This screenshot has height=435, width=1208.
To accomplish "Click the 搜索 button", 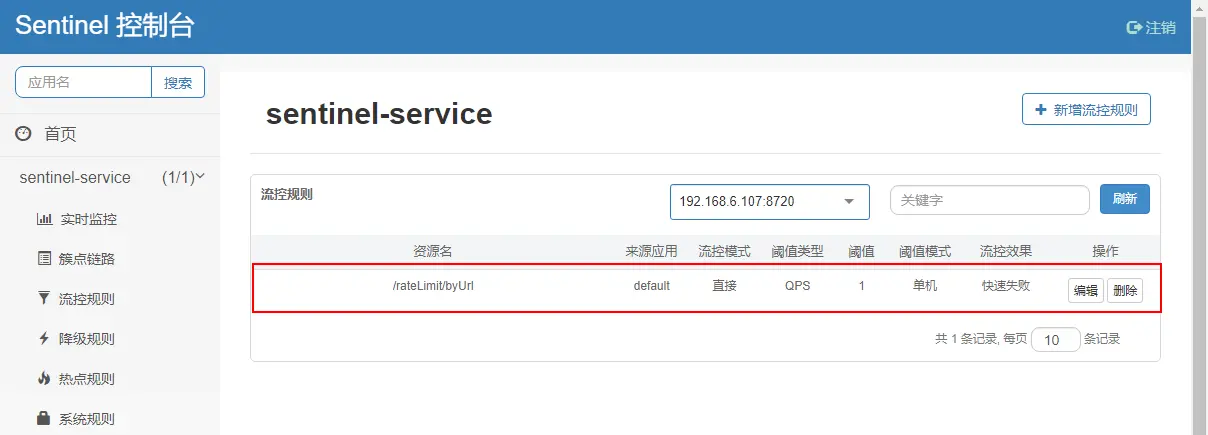I will pos(178,82).
